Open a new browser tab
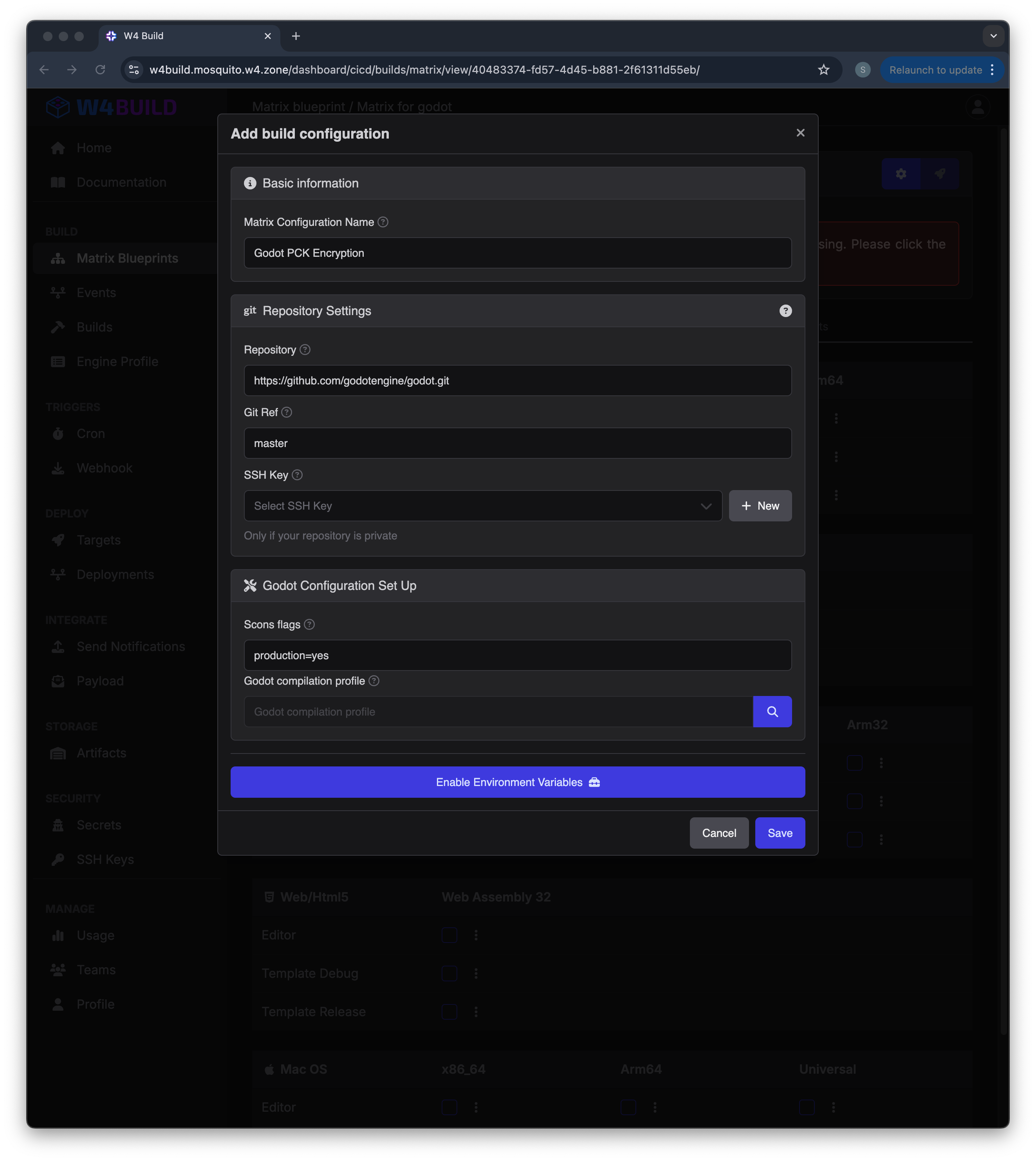1036x1161 pixels. (296, 36)
